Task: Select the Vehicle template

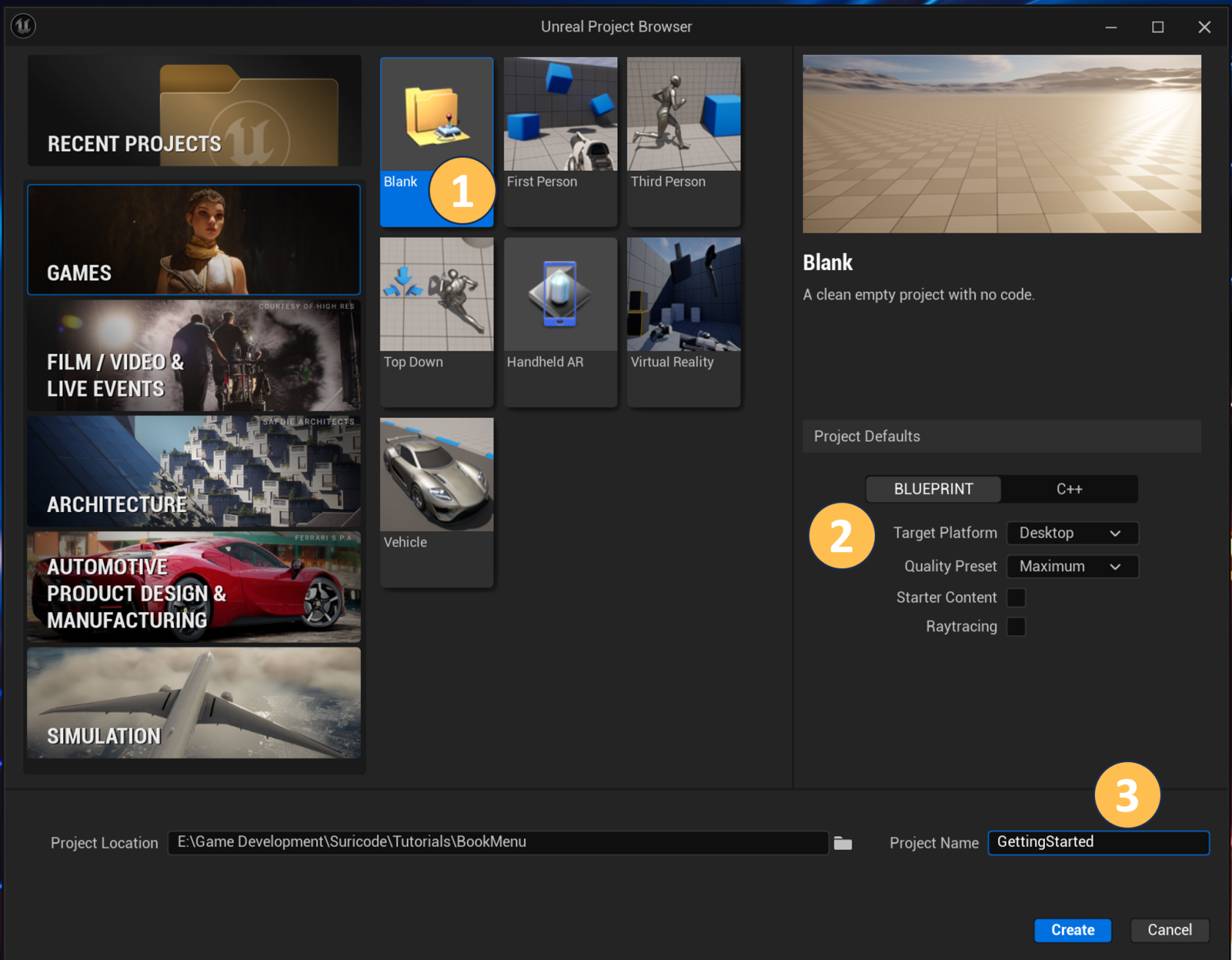Action: pyautogui.click(x=436, y=502)
